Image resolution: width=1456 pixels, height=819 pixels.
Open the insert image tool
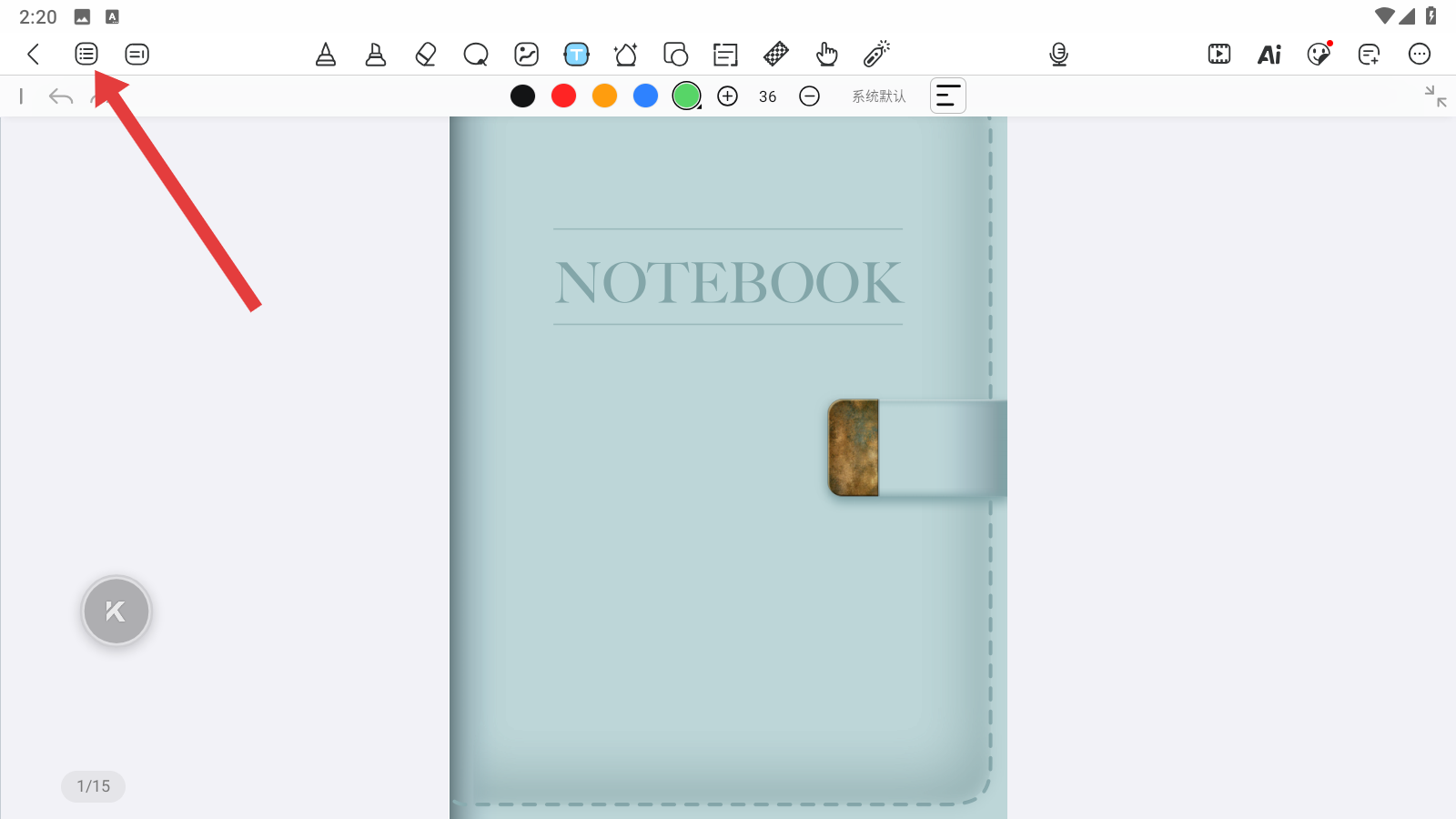point(526,55)
